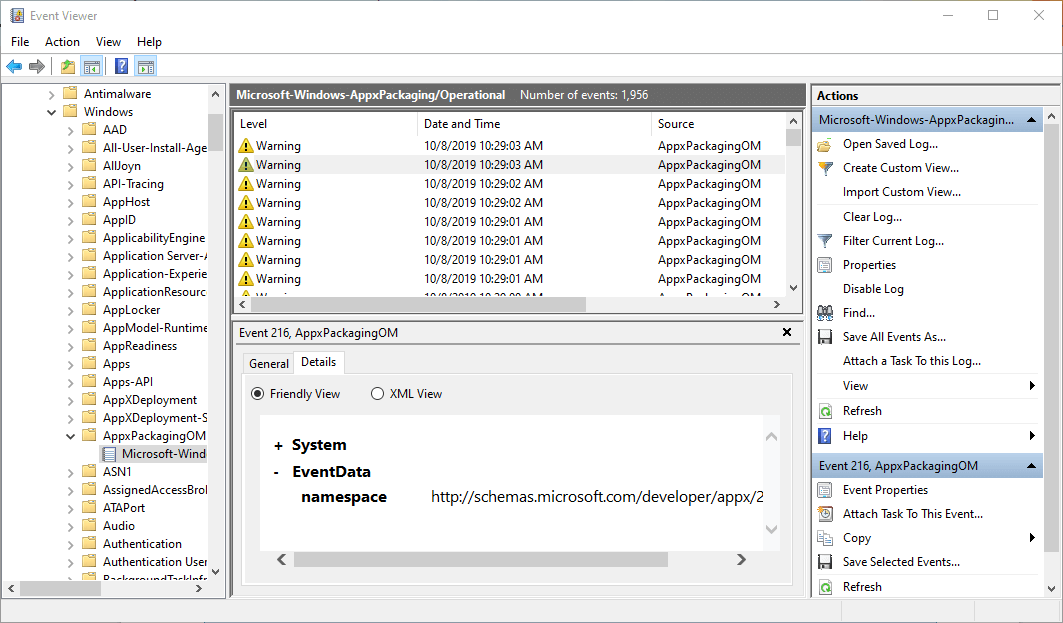This screenshot has width=1063, height=623.
Task: Select the Friendly View radio button
Action: tap(257, 394)
